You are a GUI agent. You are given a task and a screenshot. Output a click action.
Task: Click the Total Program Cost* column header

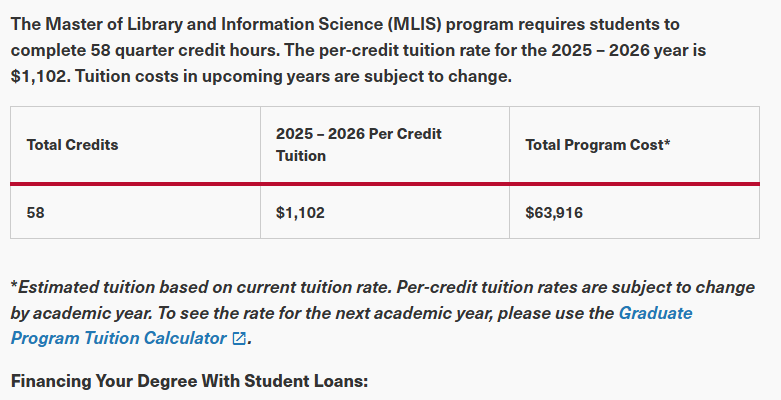[597, 145]
